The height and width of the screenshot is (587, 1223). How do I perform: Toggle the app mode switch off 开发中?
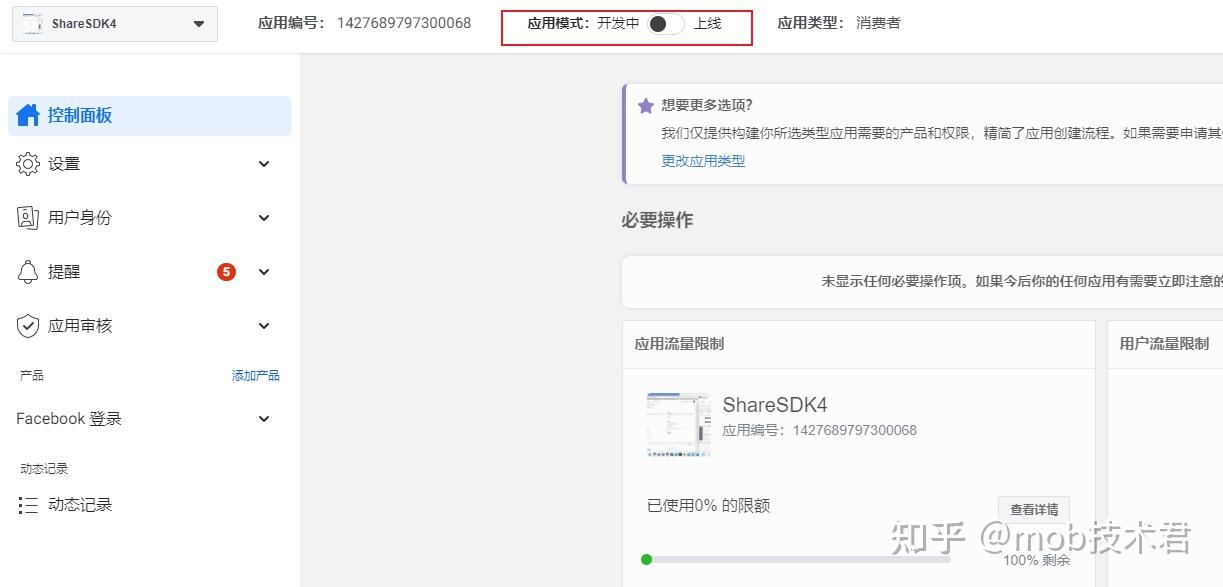[664, 23]
